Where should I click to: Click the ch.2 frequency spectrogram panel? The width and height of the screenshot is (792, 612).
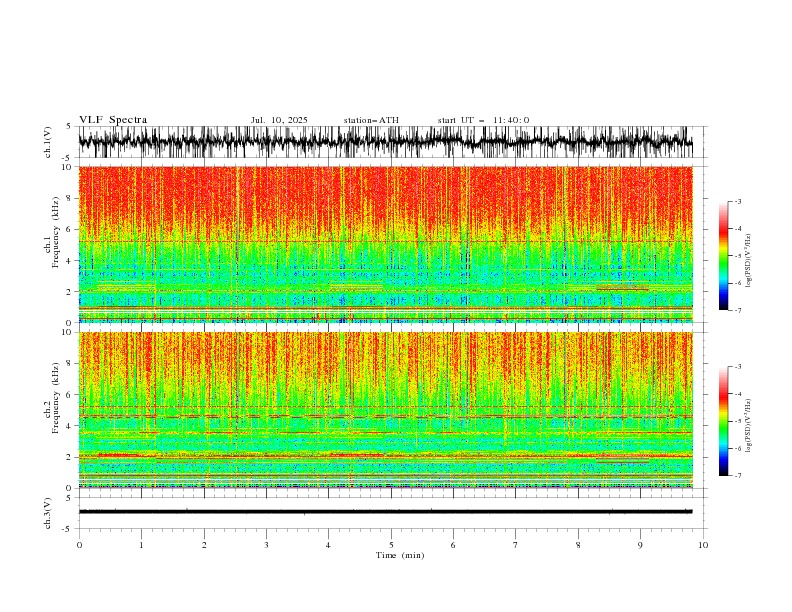click(x=385, y=410)
